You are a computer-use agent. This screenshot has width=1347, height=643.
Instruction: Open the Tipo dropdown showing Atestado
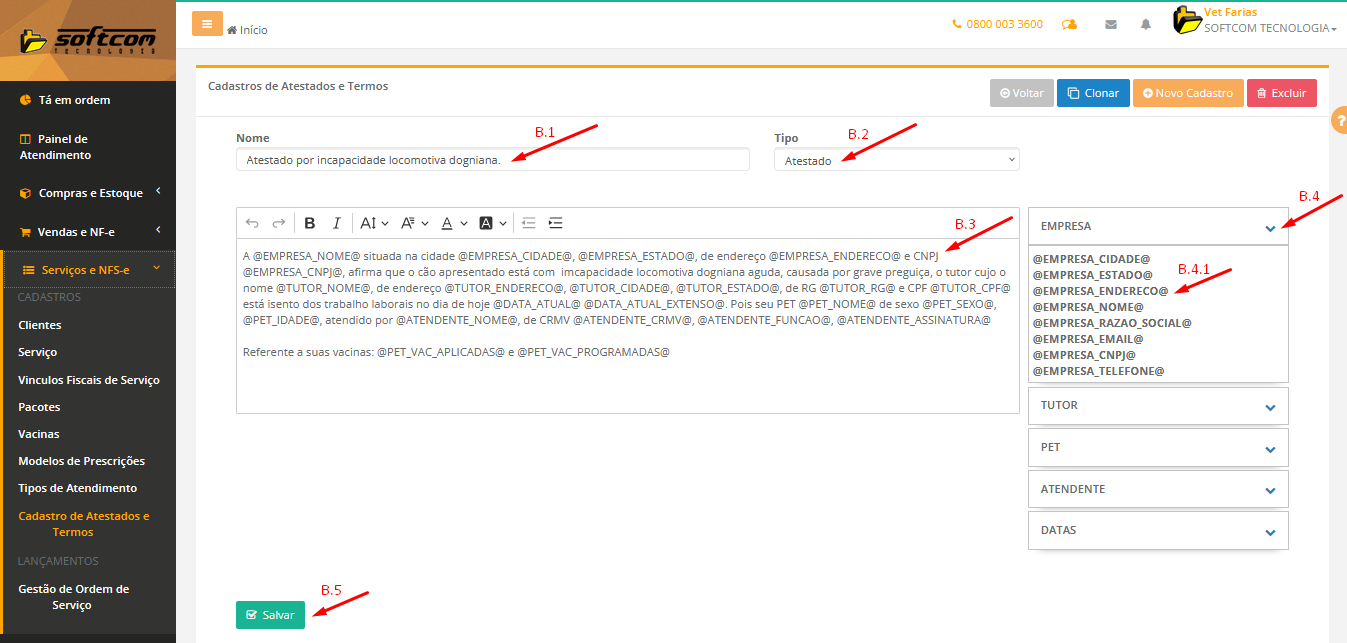point(896,160)
